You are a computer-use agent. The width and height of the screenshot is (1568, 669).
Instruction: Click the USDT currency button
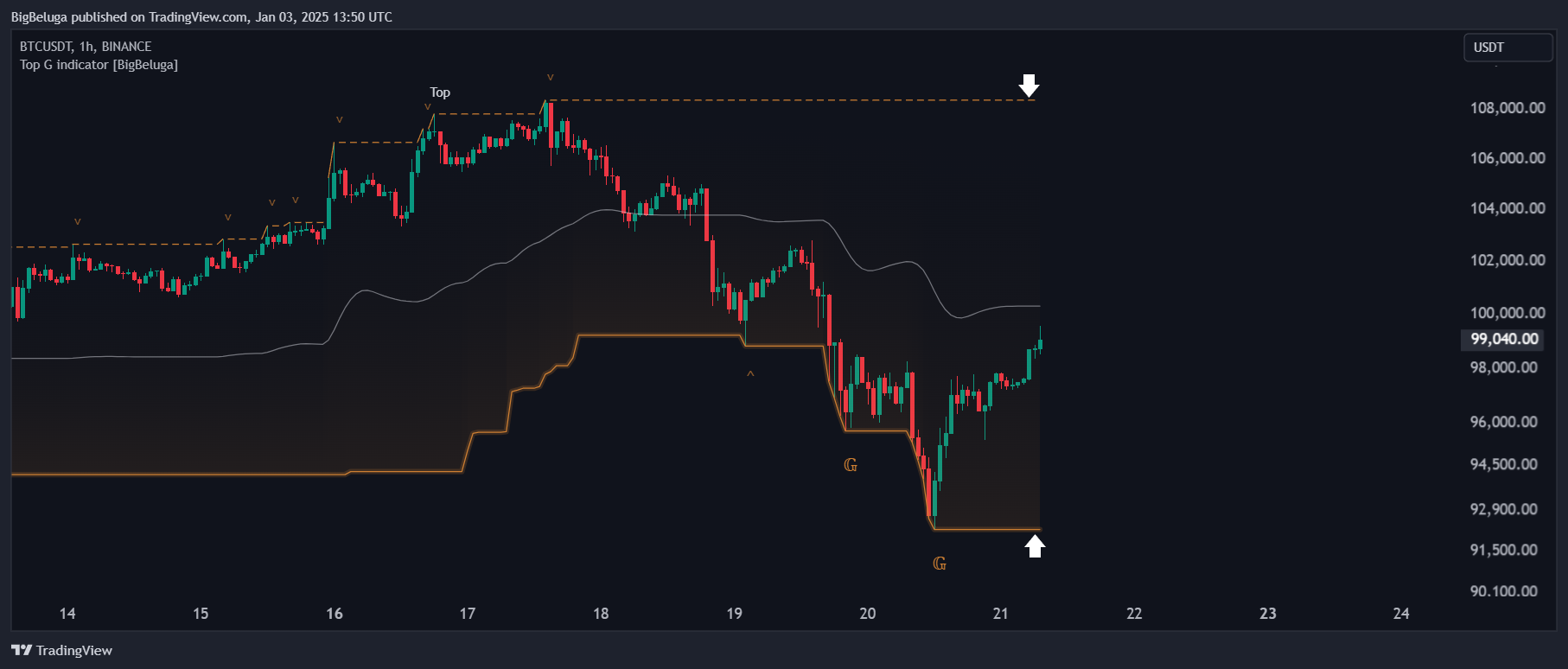point(1507,48)
